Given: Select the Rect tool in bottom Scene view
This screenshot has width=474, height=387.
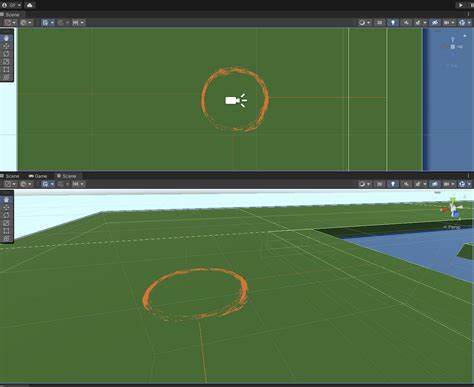Looking at the screenshot, I should pos(7,231).
